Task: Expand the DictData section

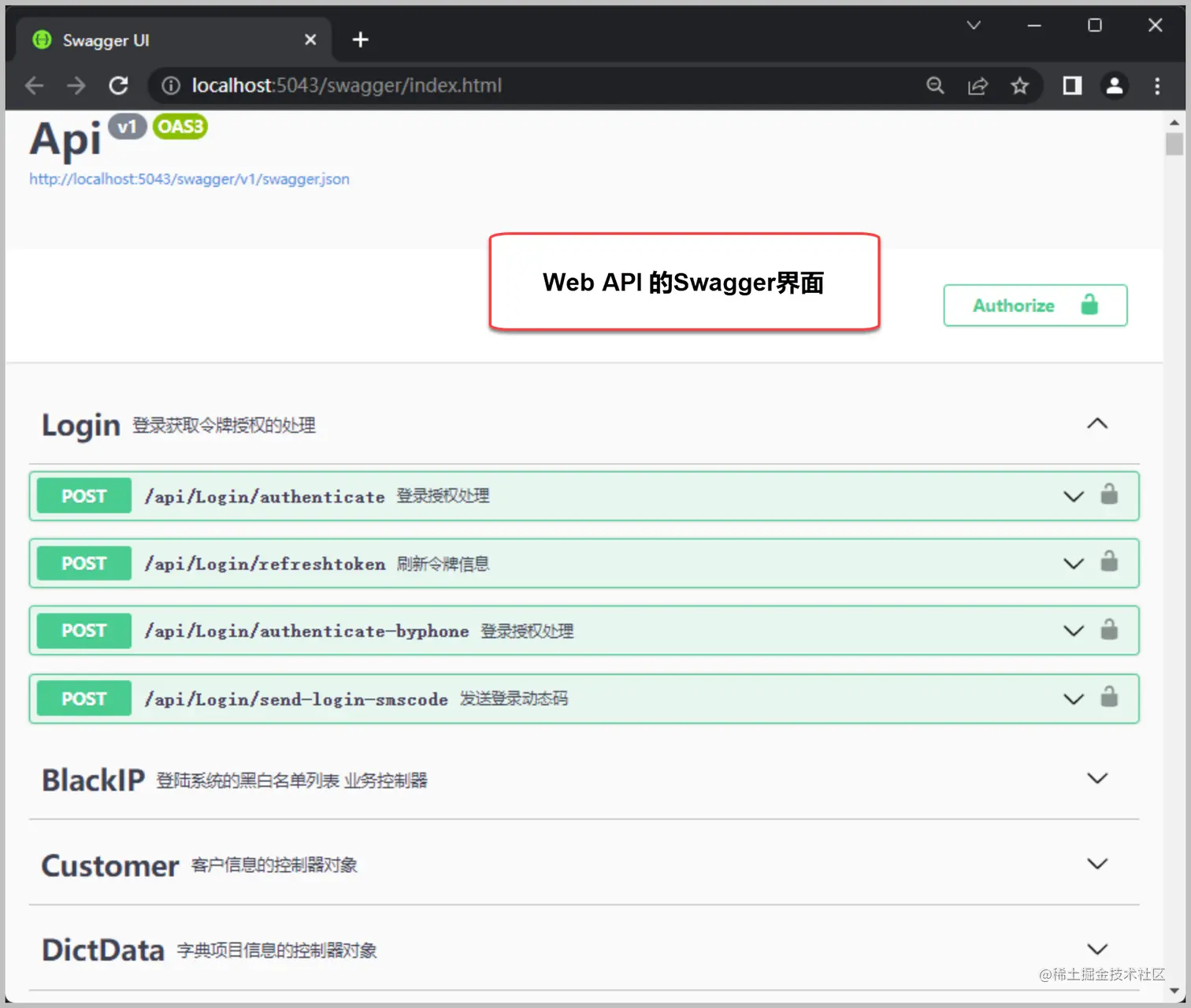Action: coord(1097,949)
